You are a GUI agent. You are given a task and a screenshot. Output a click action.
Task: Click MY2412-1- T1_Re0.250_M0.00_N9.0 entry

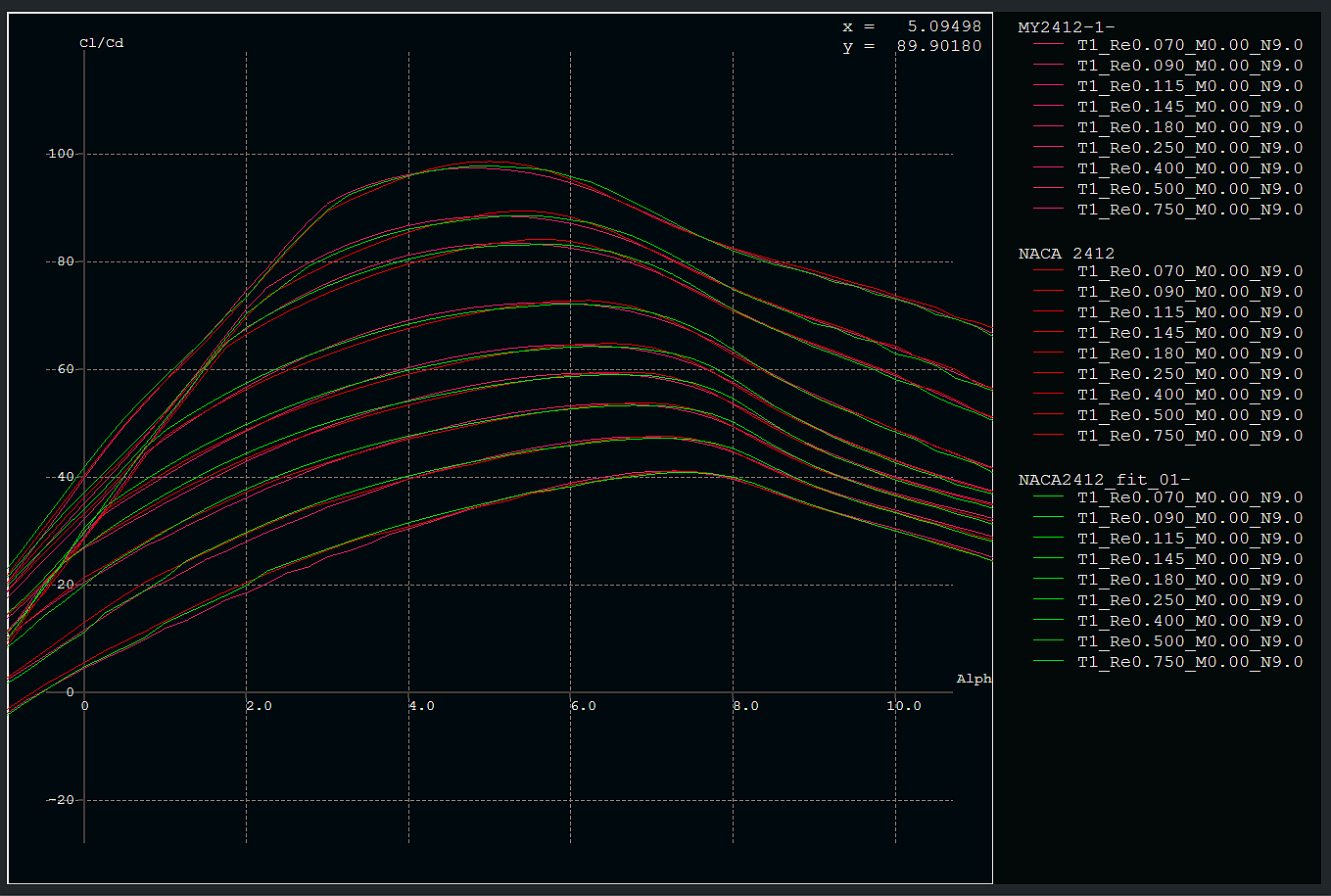(x=1168, y=148)
